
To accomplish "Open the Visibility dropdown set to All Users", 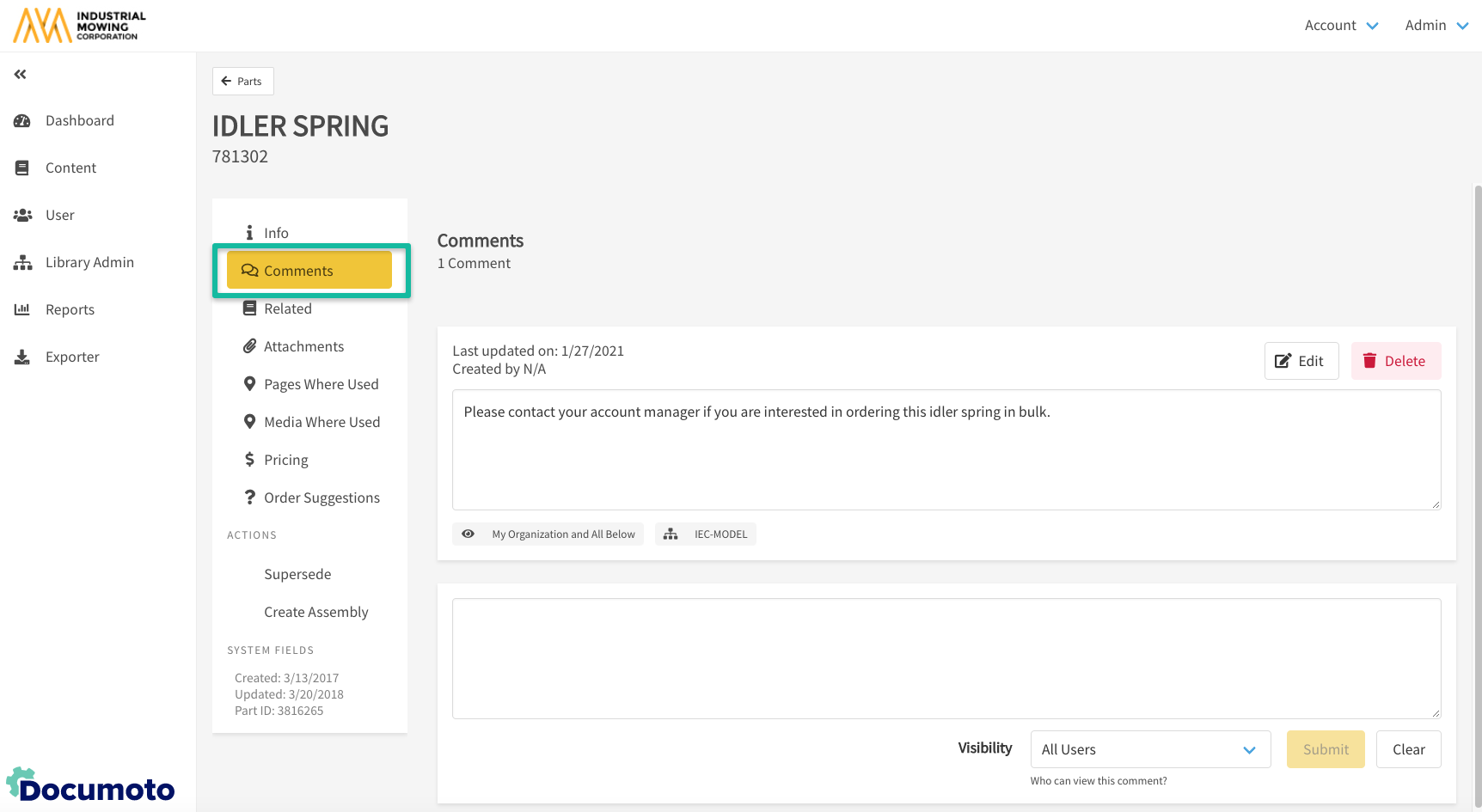I will 1149,750.
